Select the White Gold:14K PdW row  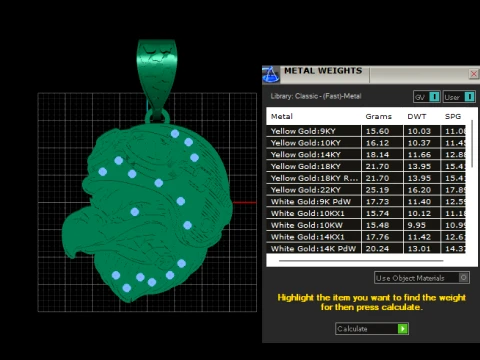[366, 248]
